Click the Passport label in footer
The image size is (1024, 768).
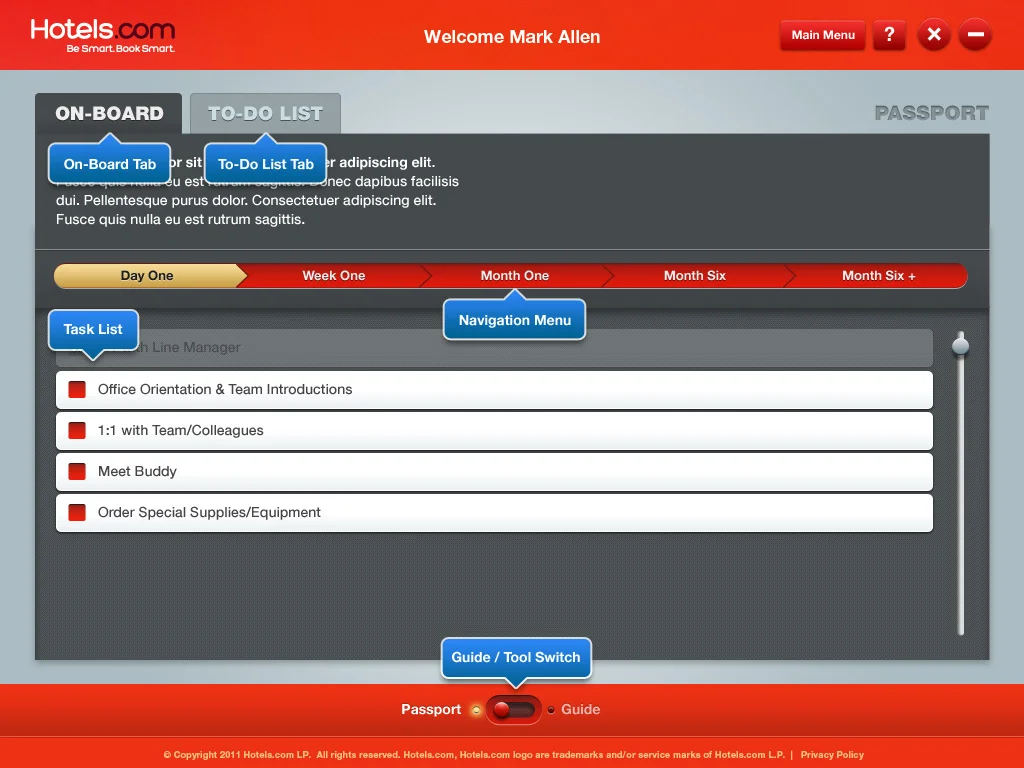431,709
